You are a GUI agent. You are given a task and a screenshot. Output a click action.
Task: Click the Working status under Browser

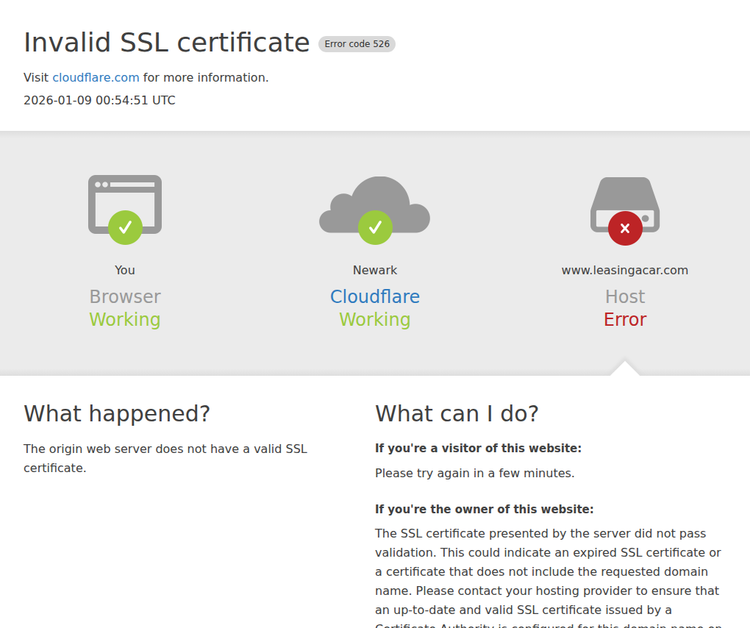click(125, 320)
